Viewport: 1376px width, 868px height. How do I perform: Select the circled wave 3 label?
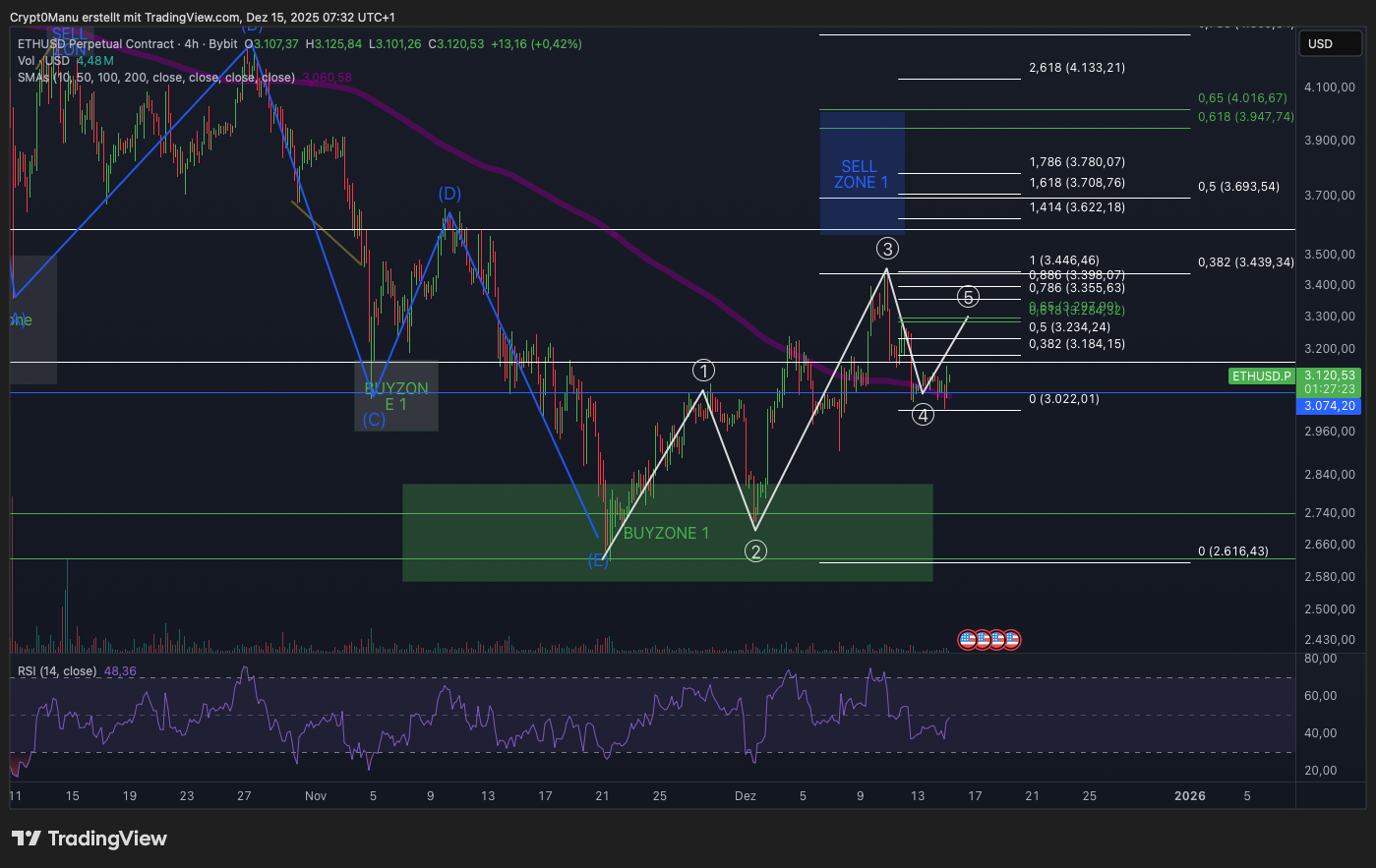pyautogui.click(x=888, y=249)
